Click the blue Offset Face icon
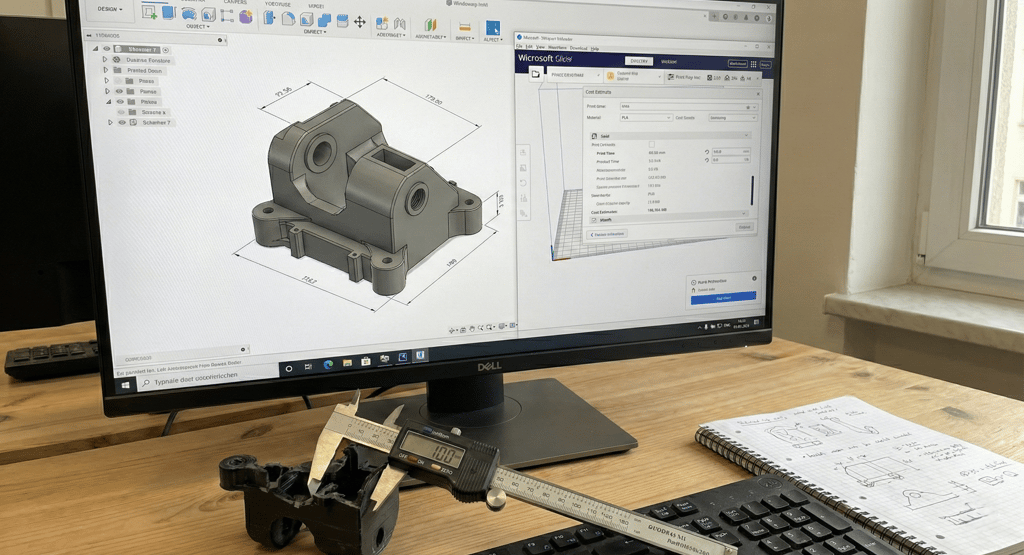1024x555 pixels. pyautogui.click(x=342, y=21)
